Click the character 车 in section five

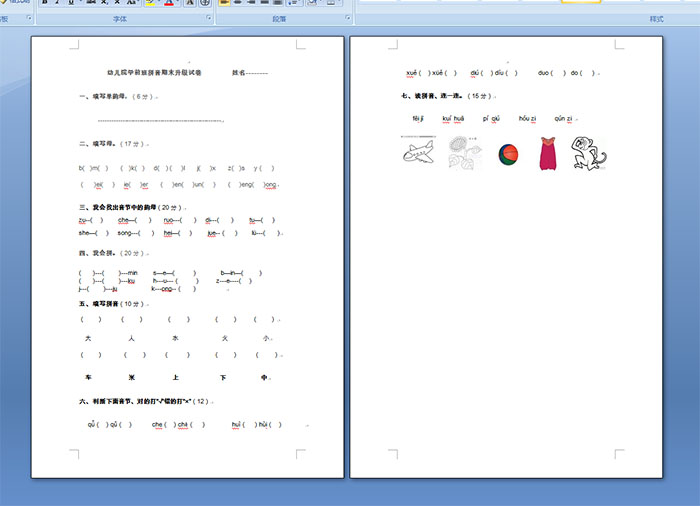tap(88, 377)
